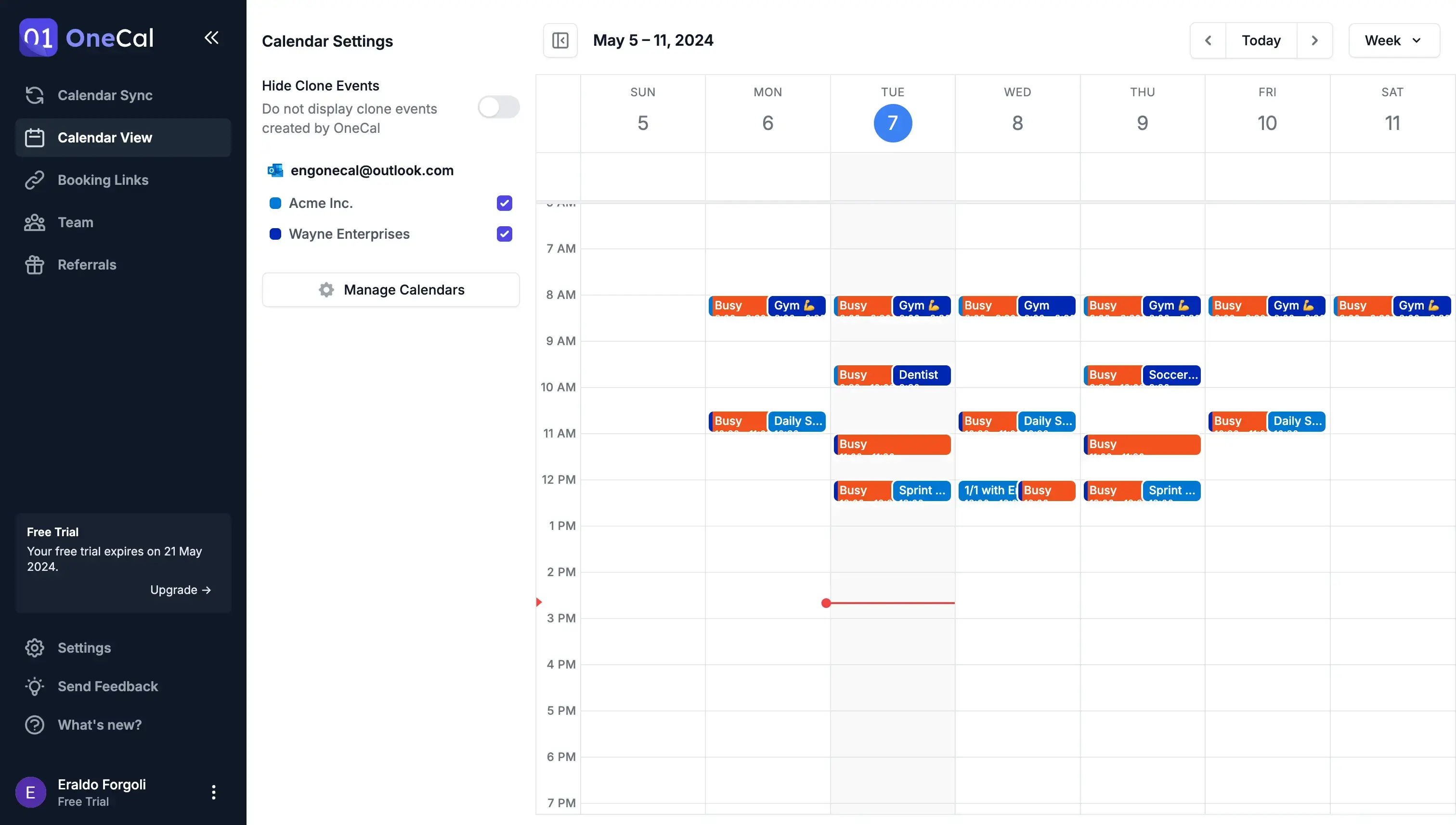The image size is (1456, 825).
Task: Click the Upgrade link
Action: [x=180, y=590]
